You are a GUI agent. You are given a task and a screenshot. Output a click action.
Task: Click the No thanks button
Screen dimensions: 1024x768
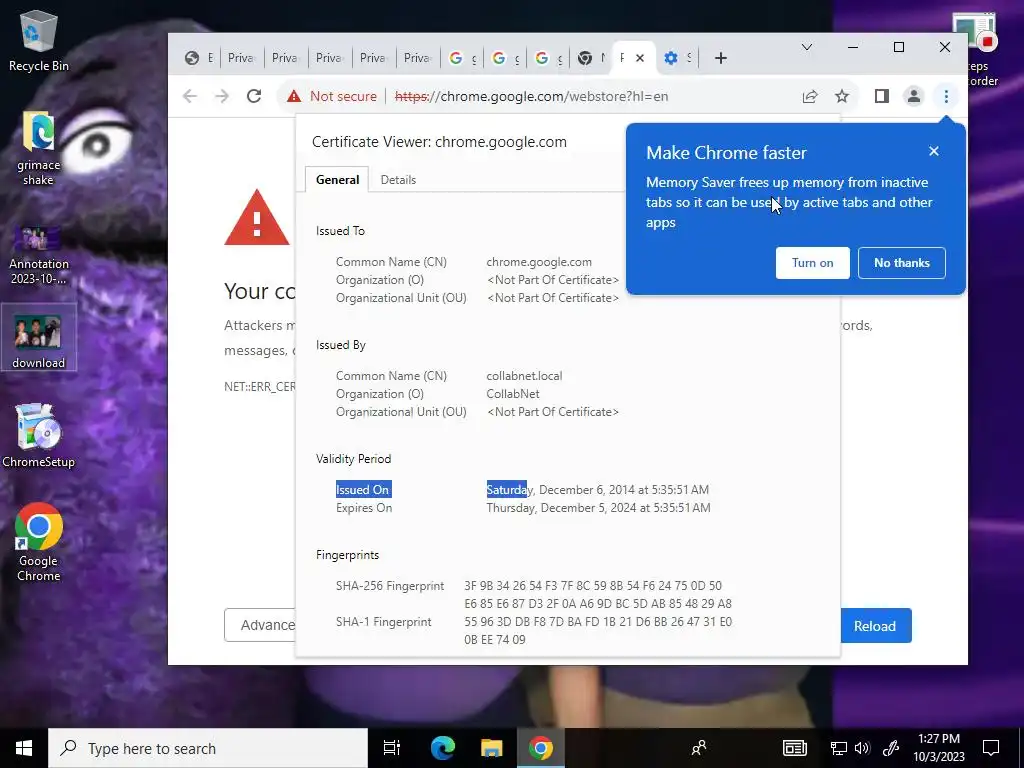coord(902,263)
